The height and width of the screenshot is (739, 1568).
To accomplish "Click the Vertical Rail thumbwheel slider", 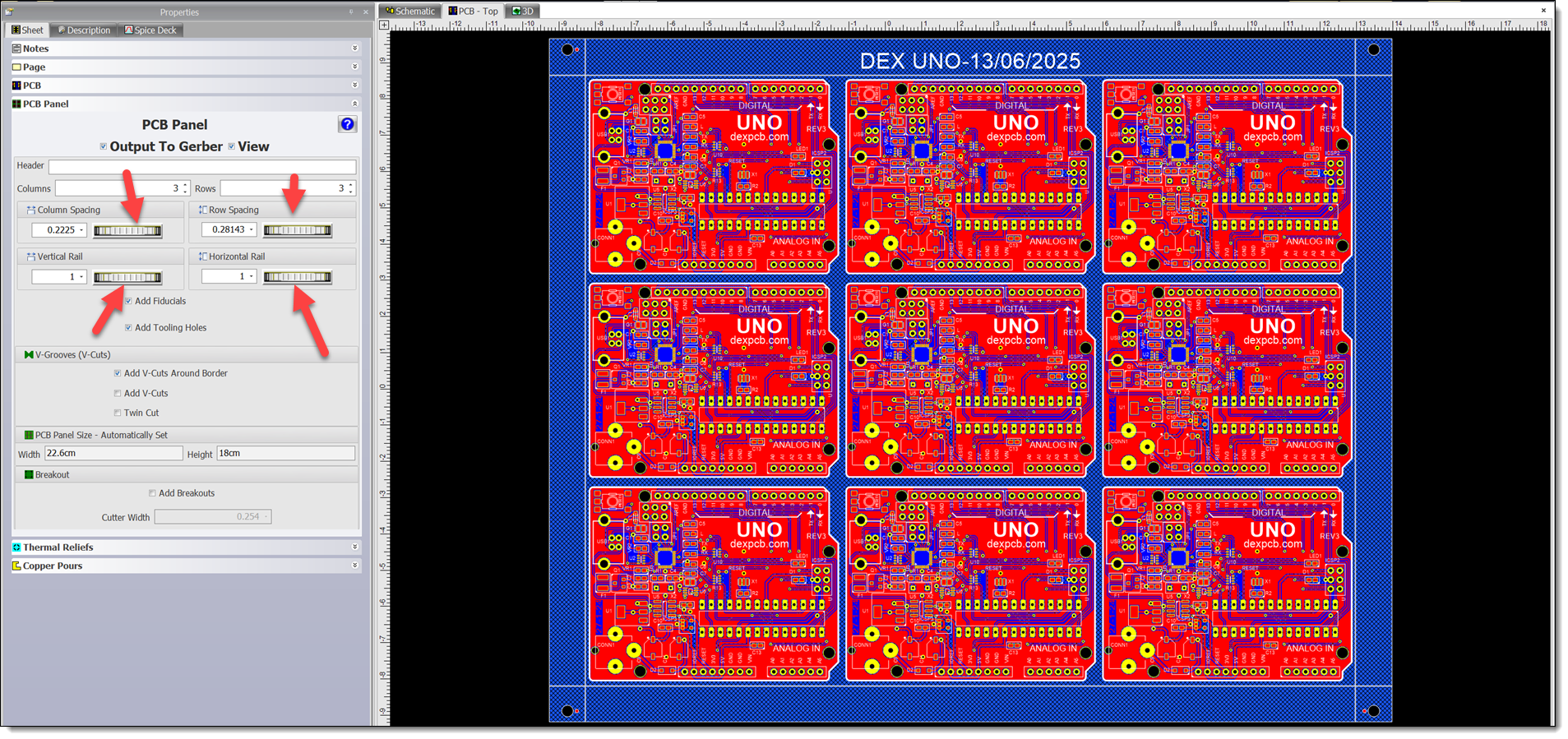I will coord(127,278).
